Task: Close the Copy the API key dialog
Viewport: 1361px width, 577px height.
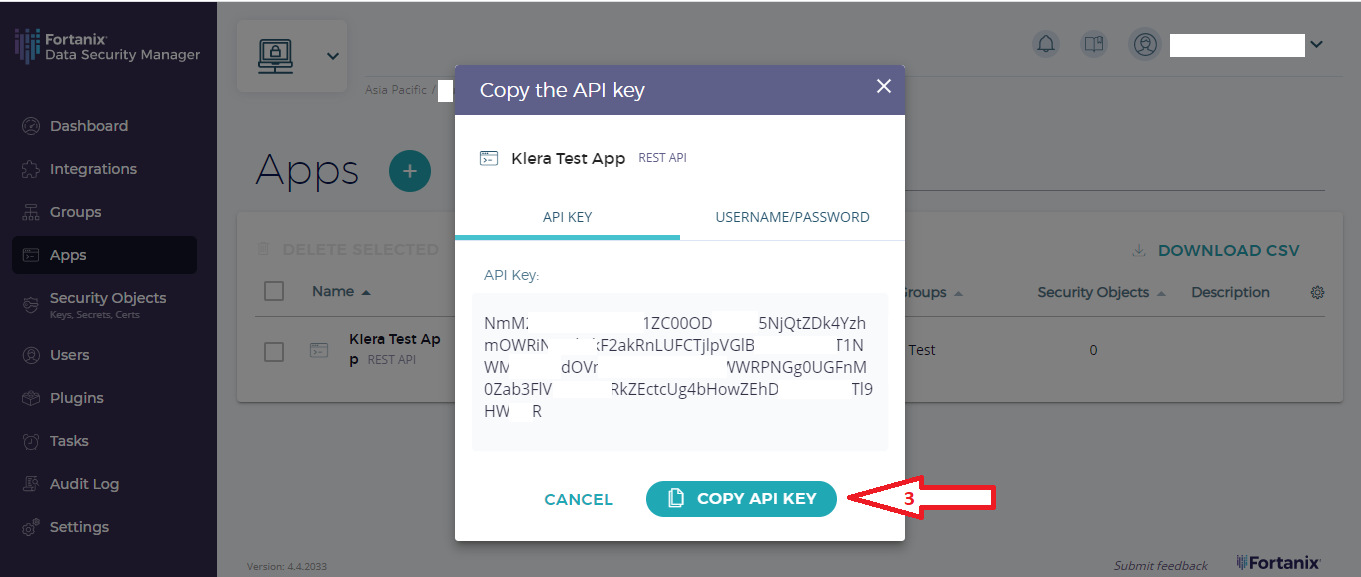Action: tap(884, 86)
